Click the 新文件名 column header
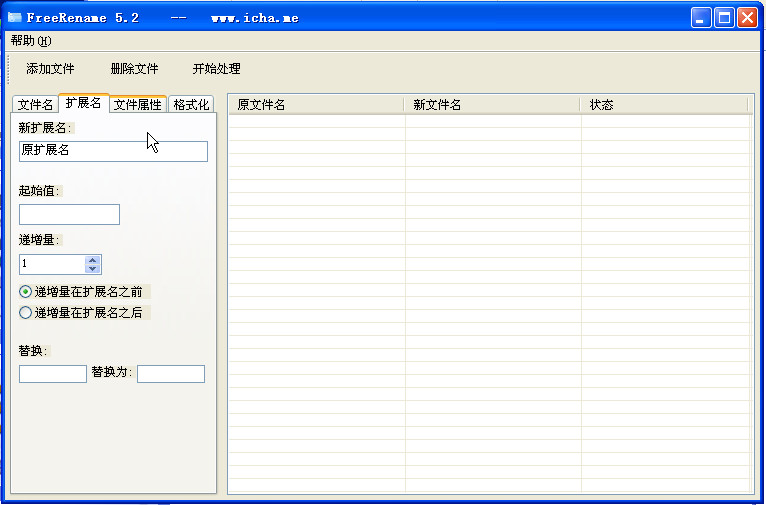The height and width of the screenshot is (505, 766). pyautogui.click(x=492, y=105)
